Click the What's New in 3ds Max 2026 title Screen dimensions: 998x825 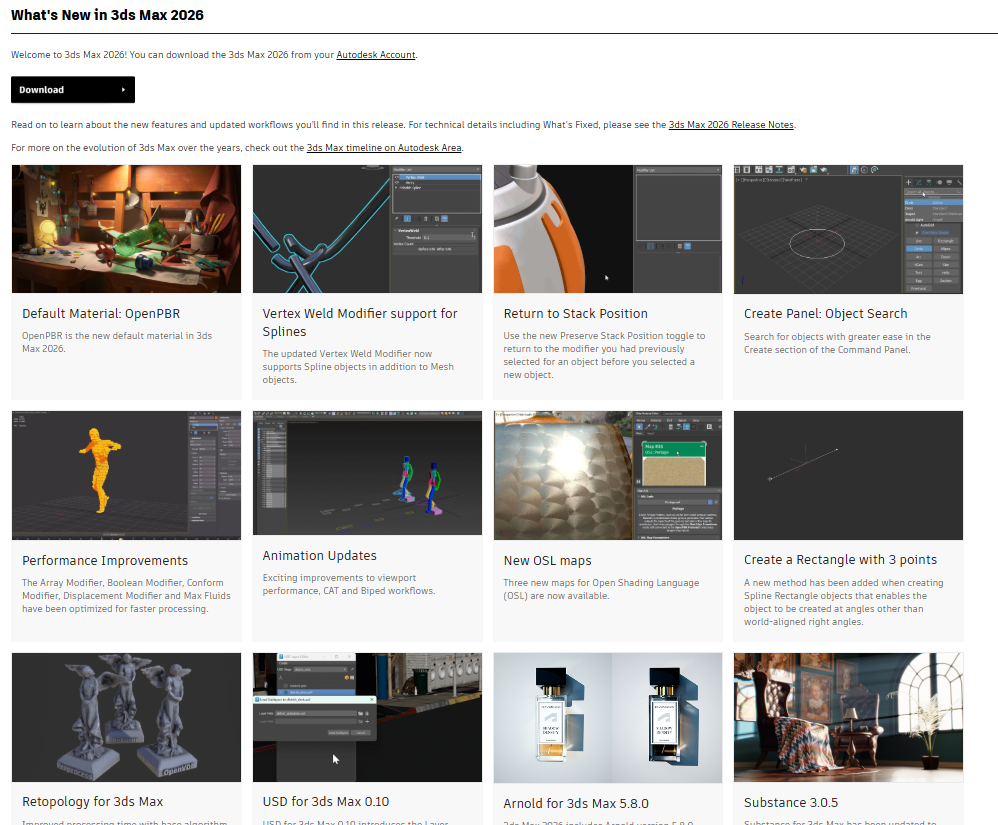coord(108,15)
